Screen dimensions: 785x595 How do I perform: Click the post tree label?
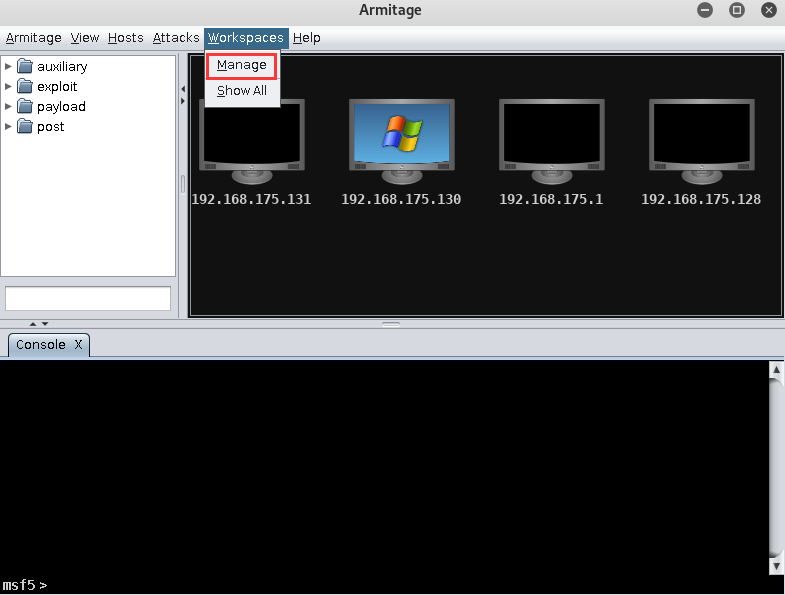[x=51, y=127]
